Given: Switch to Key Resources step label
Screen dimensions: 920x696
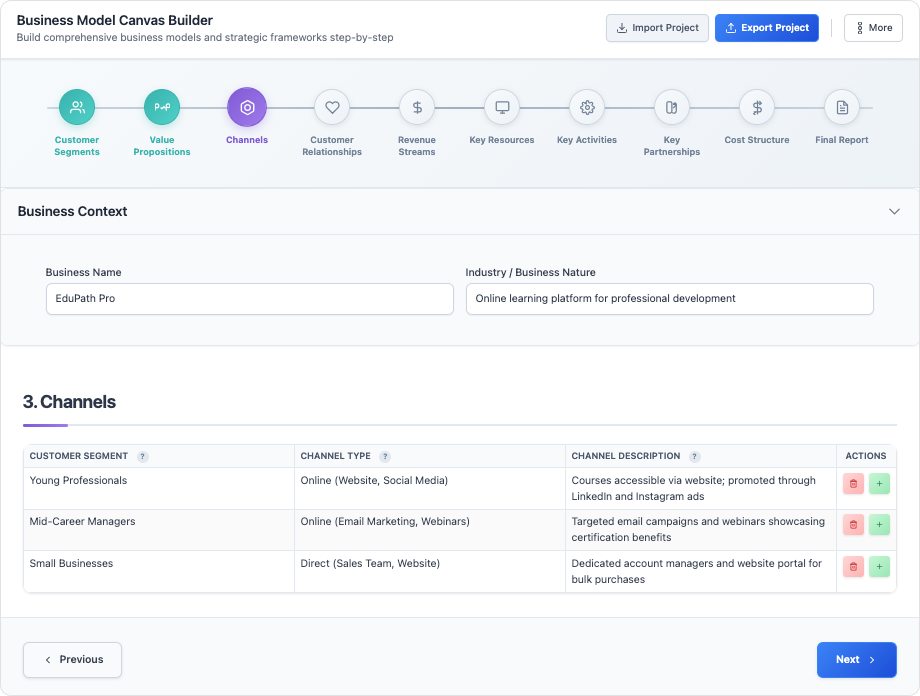Looking at the screenshot, I should (502, 140).
